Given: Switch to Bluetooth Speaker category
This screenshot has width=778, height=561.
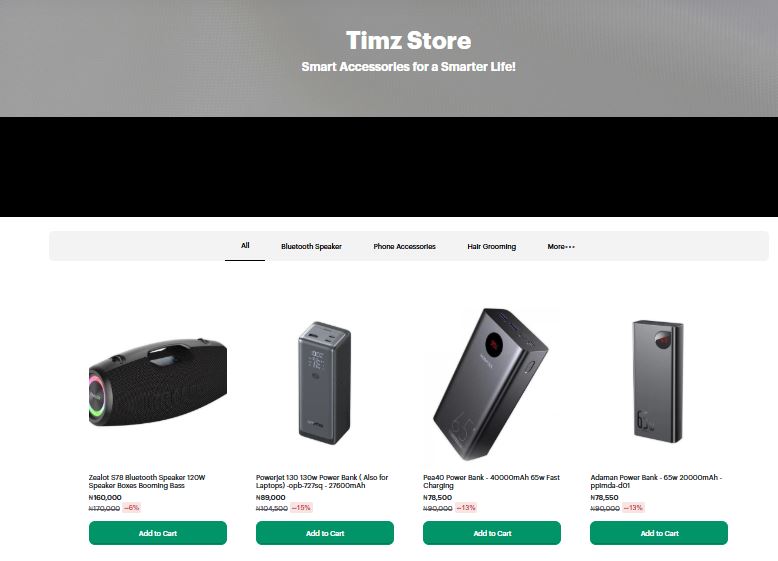Looking at the screenshot, I should [311, 247].
